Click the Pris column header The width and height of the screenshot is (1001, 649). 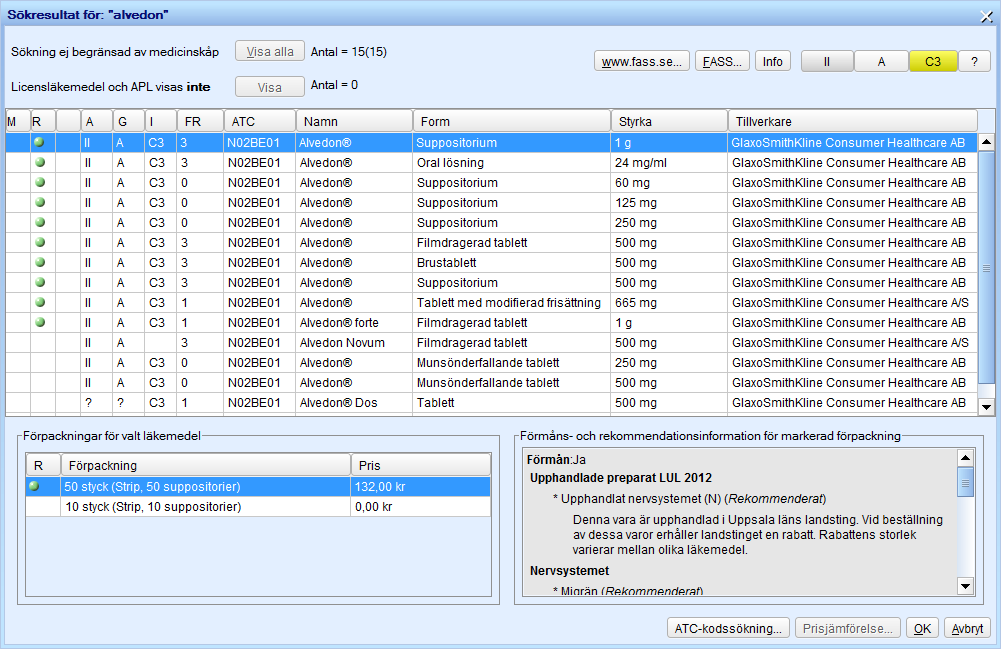(421, 465)
